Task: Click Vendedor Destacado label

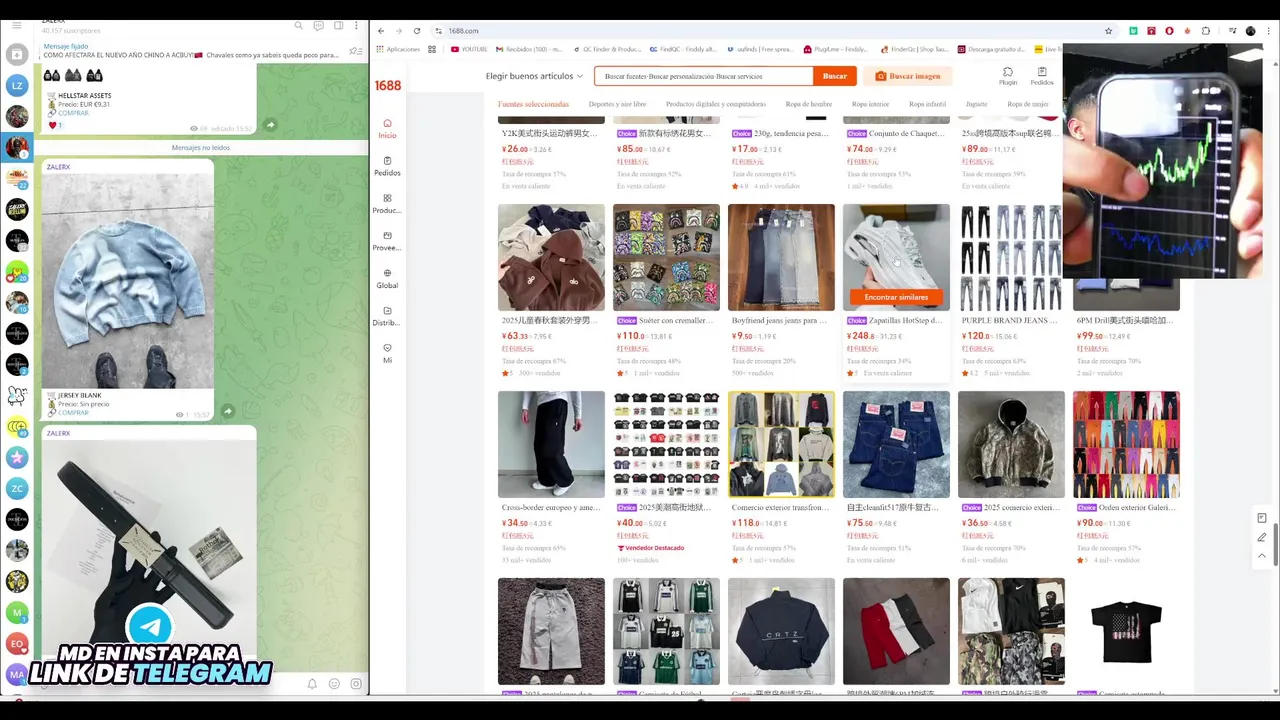Action: tap(651, 548)
